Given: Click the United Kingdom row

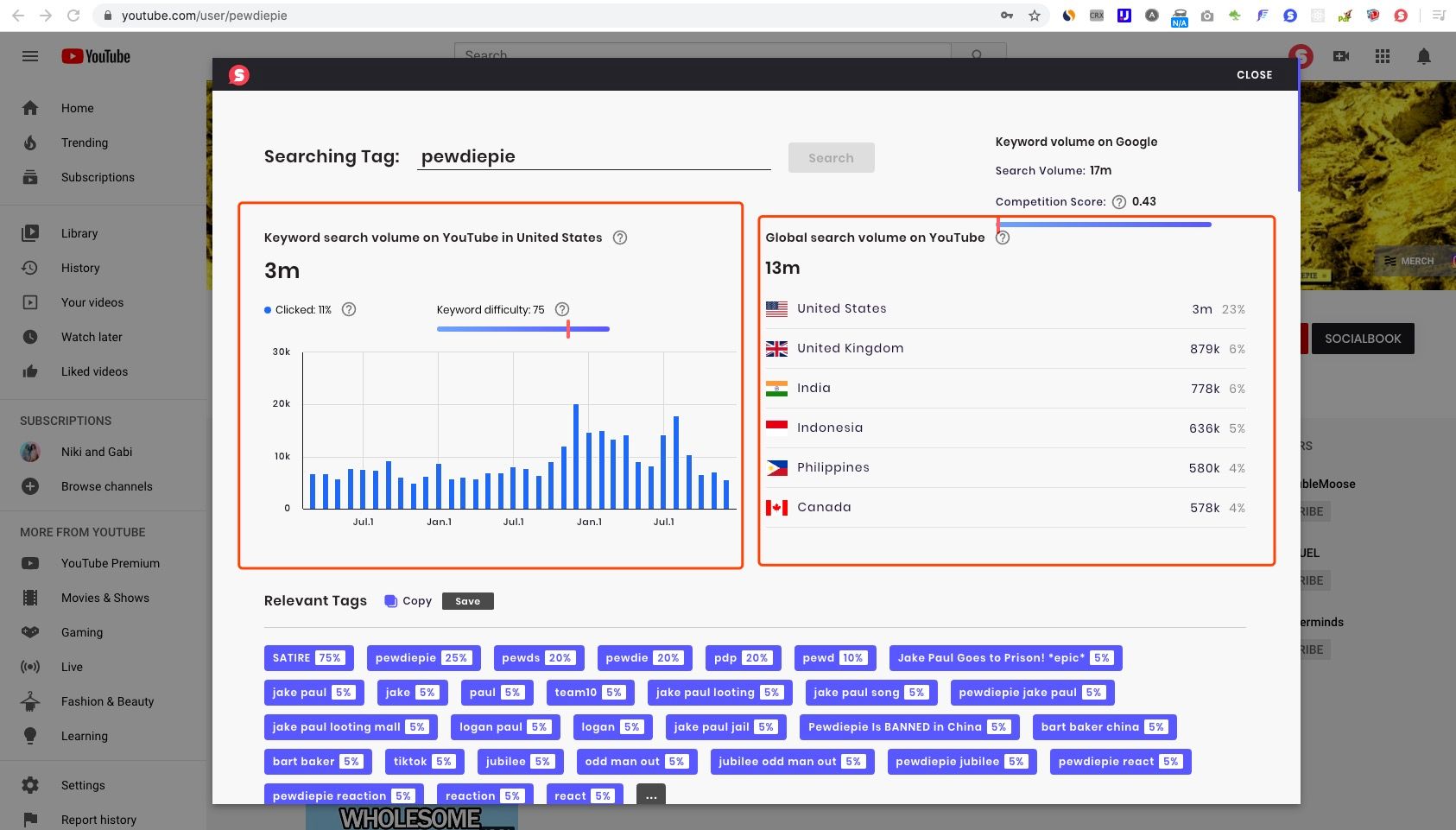Looking at the screenshot, I should [x=1005, y=349].
